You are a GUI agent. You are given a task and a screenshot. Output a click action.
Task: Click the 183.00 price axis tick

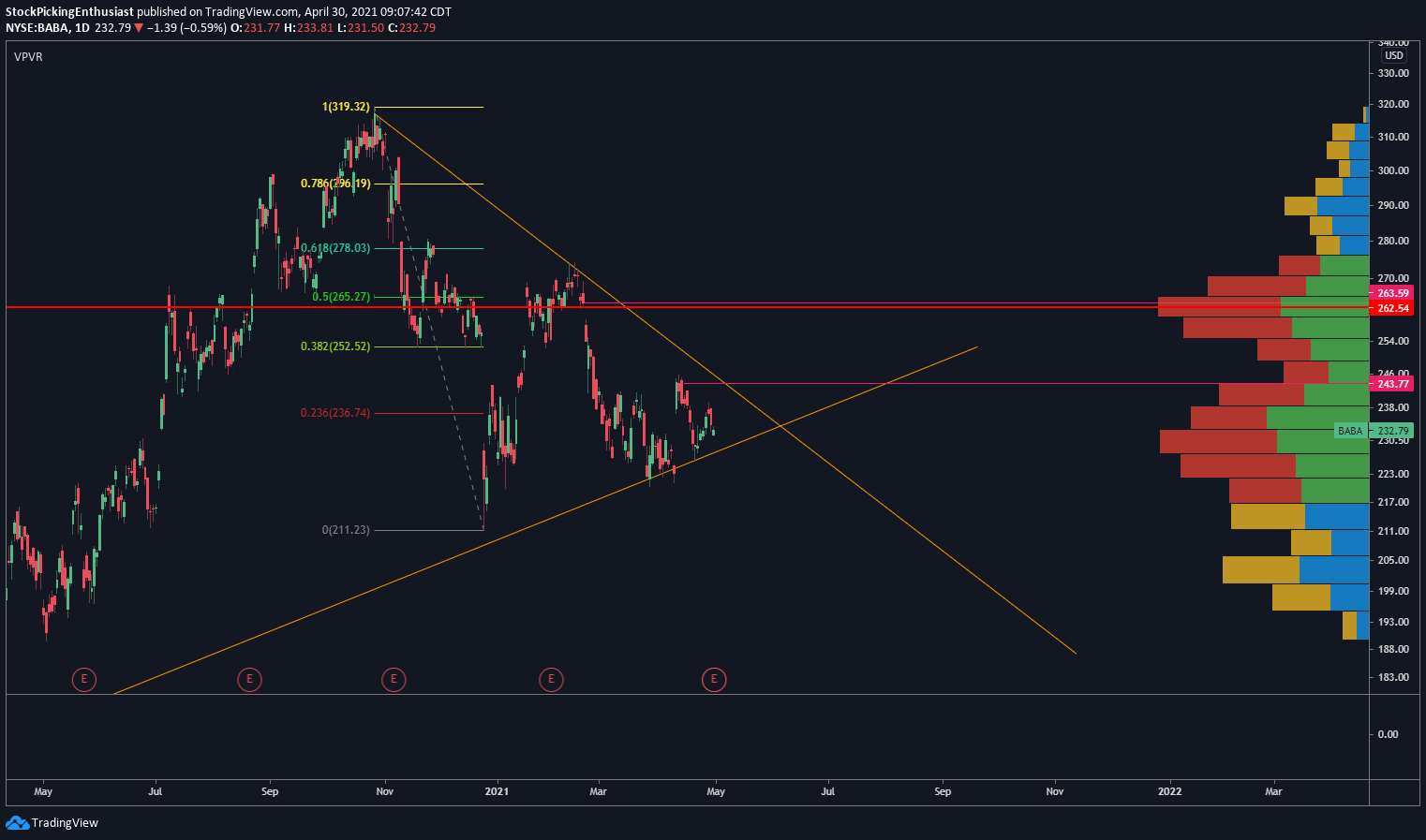(1393, 677)
